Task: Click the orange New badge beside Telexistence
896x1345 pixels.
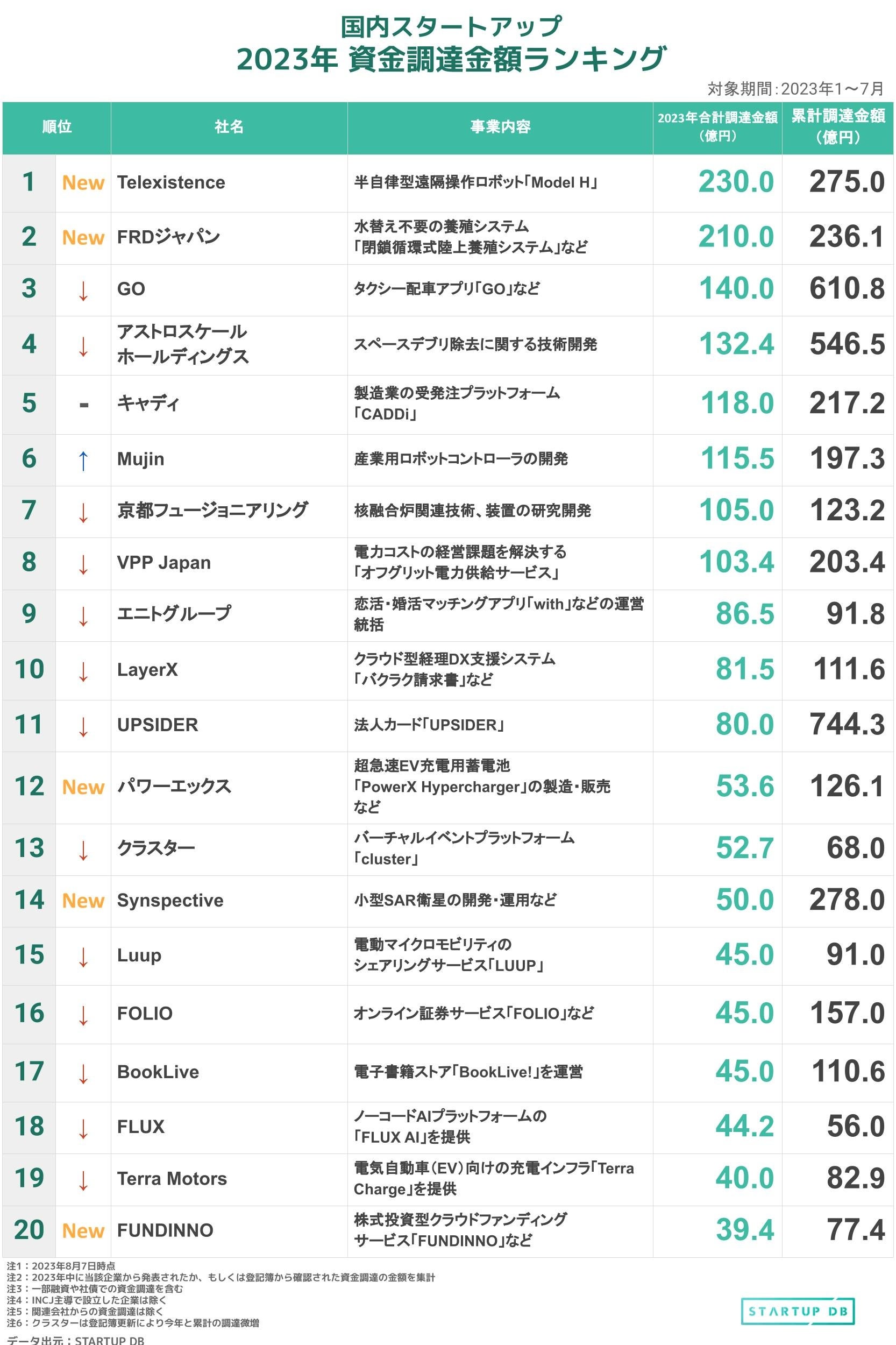Action: coord(83,183)
